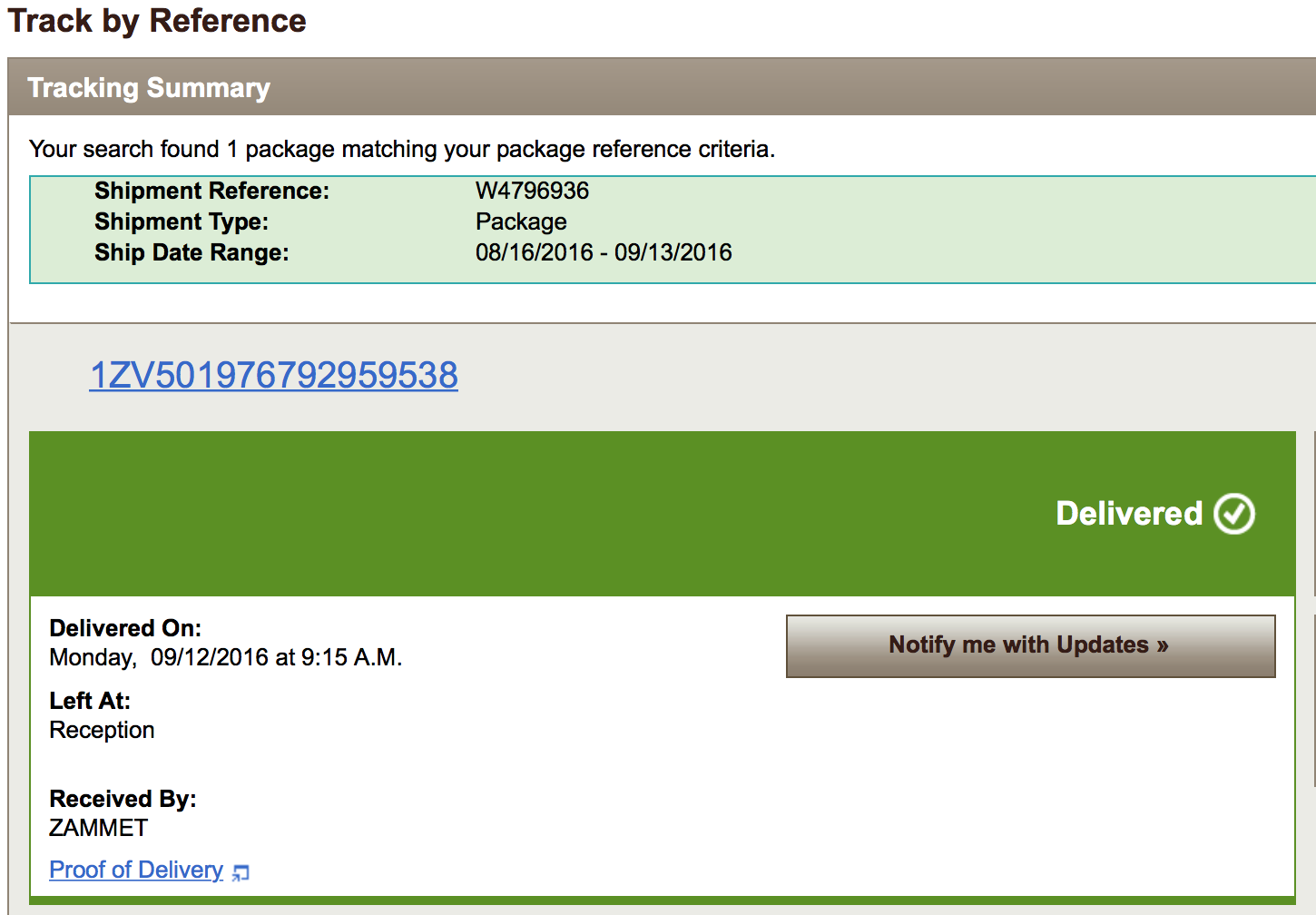Select shipment reference value W4796936

tap(532, 191)
